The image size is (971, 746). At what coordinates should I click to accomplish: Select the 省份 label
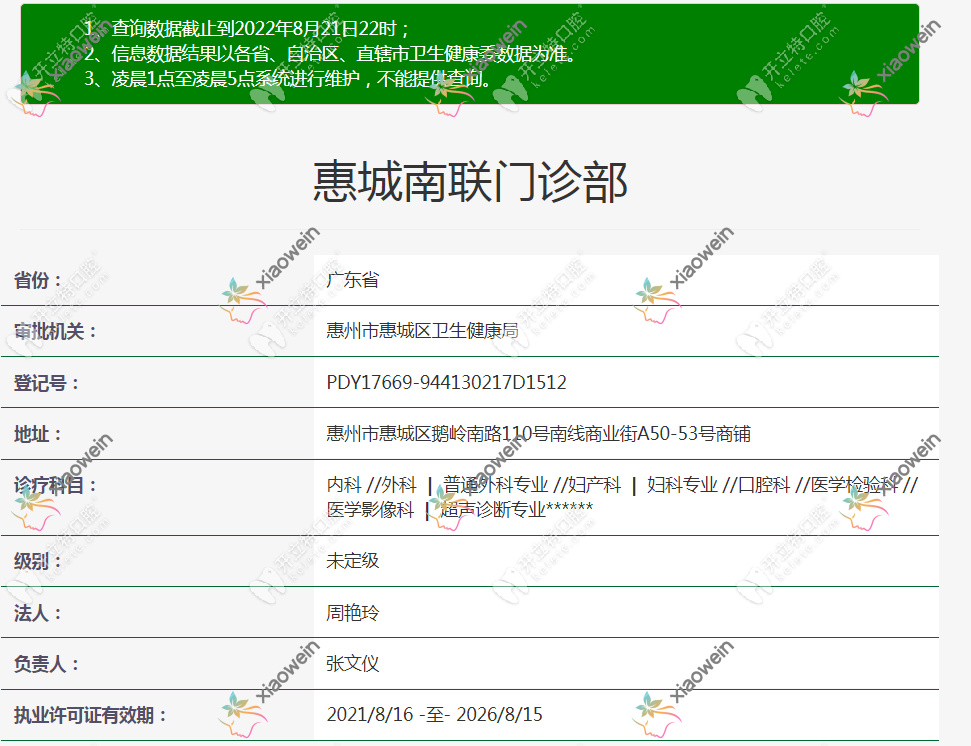tap(38, 280)
